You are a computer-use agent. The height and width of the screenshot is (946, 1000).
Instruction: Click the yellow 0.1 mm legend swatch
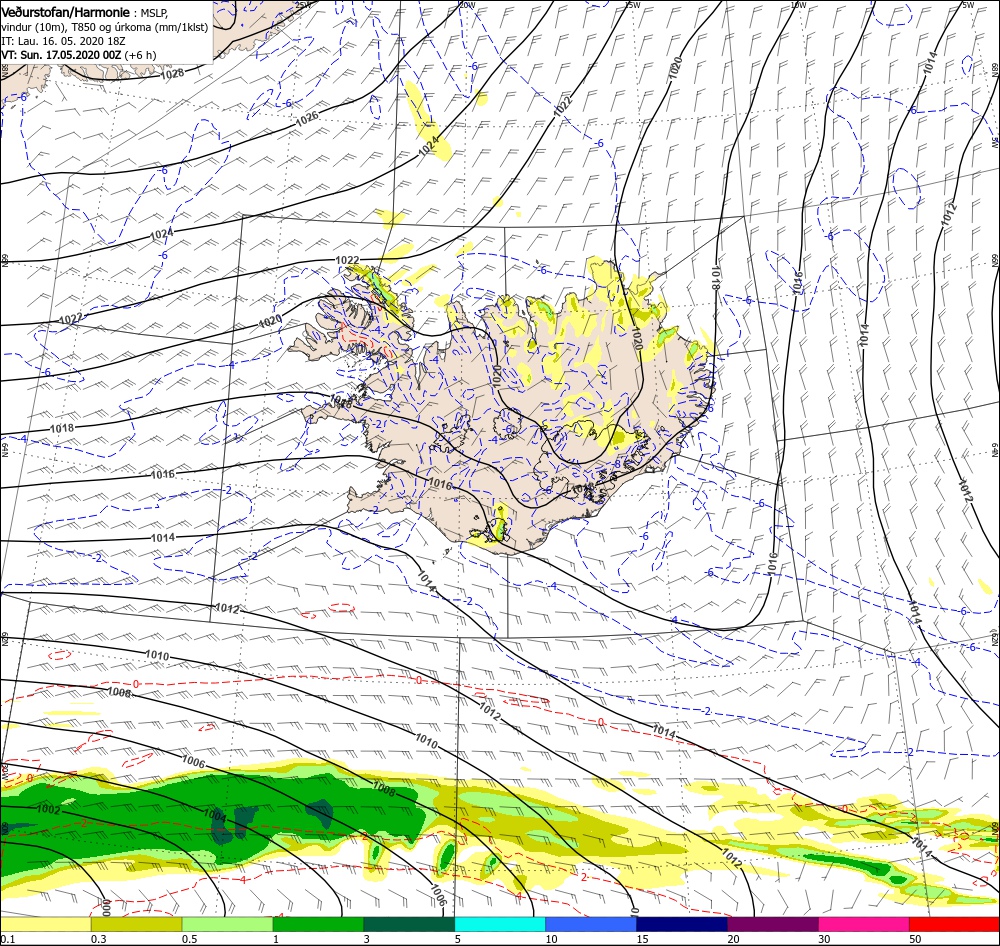tap(45, 924)
